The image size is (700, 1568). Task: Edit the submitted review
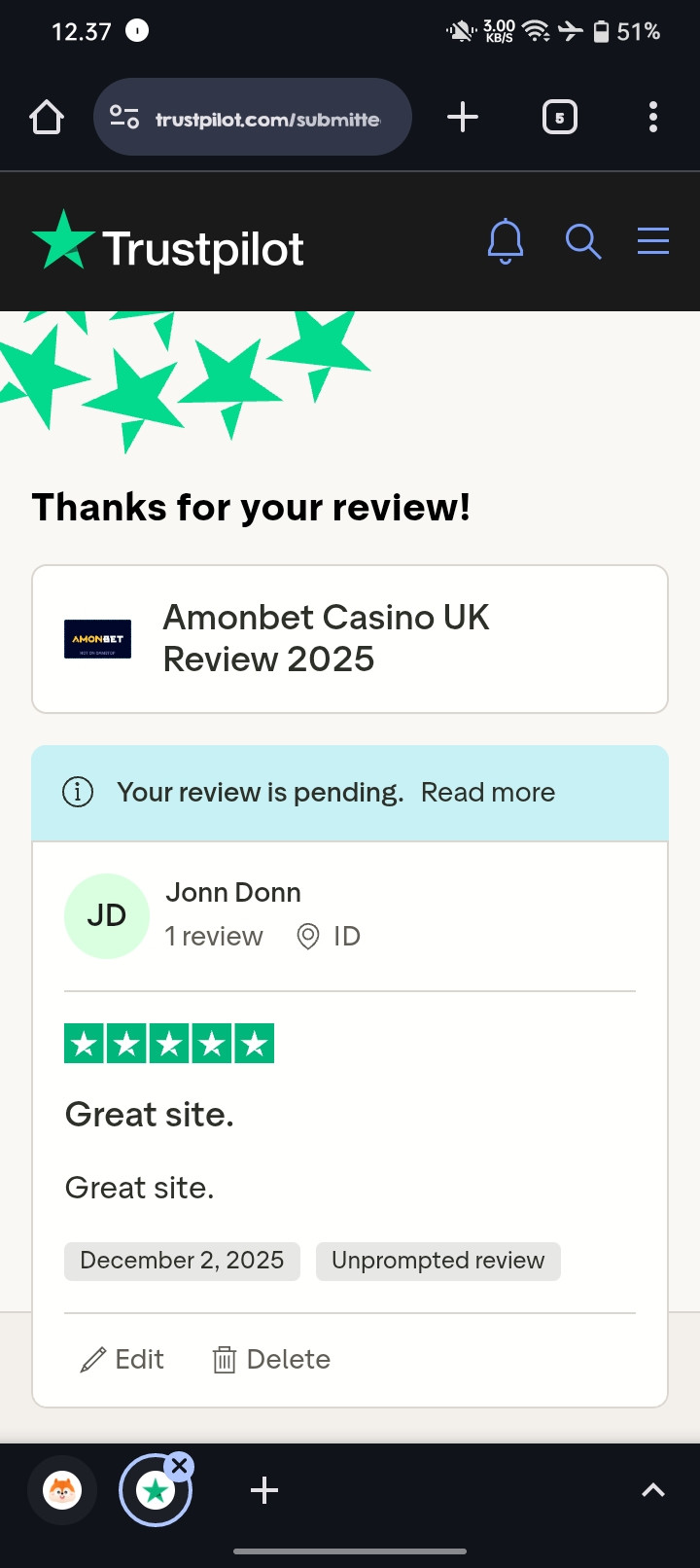click(x=122, y=1360)
